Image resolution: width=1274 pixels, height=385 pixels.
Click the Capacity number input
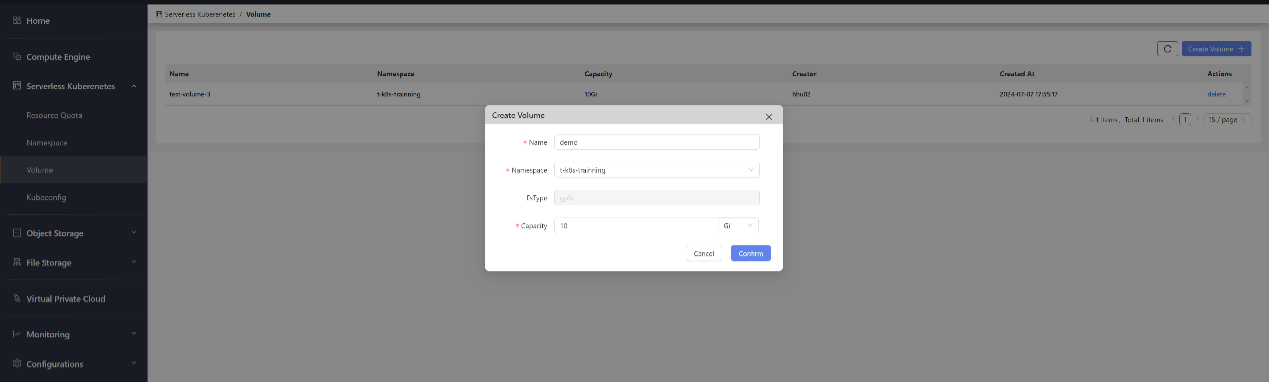636,226
